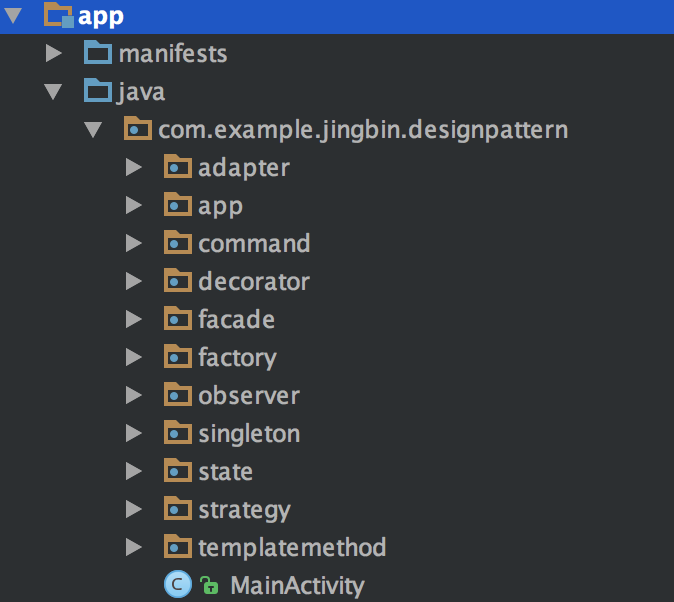
Task: Click the manifests folder icon
Action: [x=97, y=53]
